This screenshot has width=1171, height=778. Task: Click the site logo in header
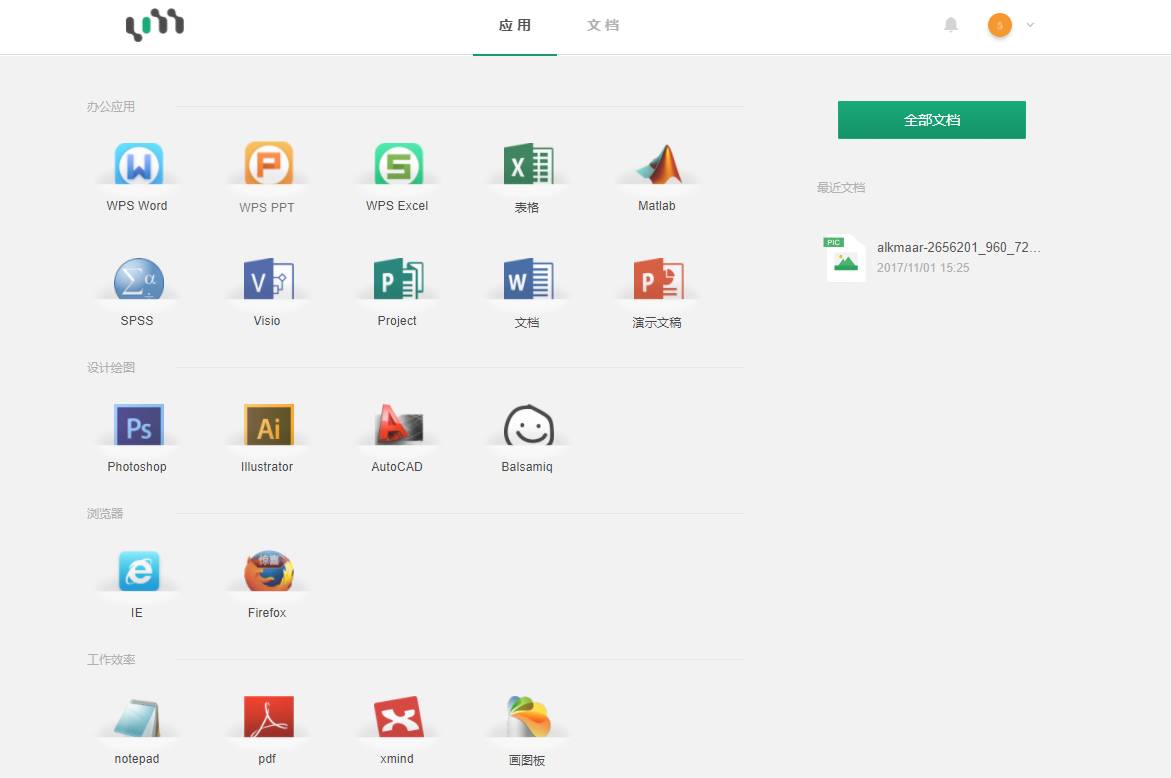(x=155, y=25)
